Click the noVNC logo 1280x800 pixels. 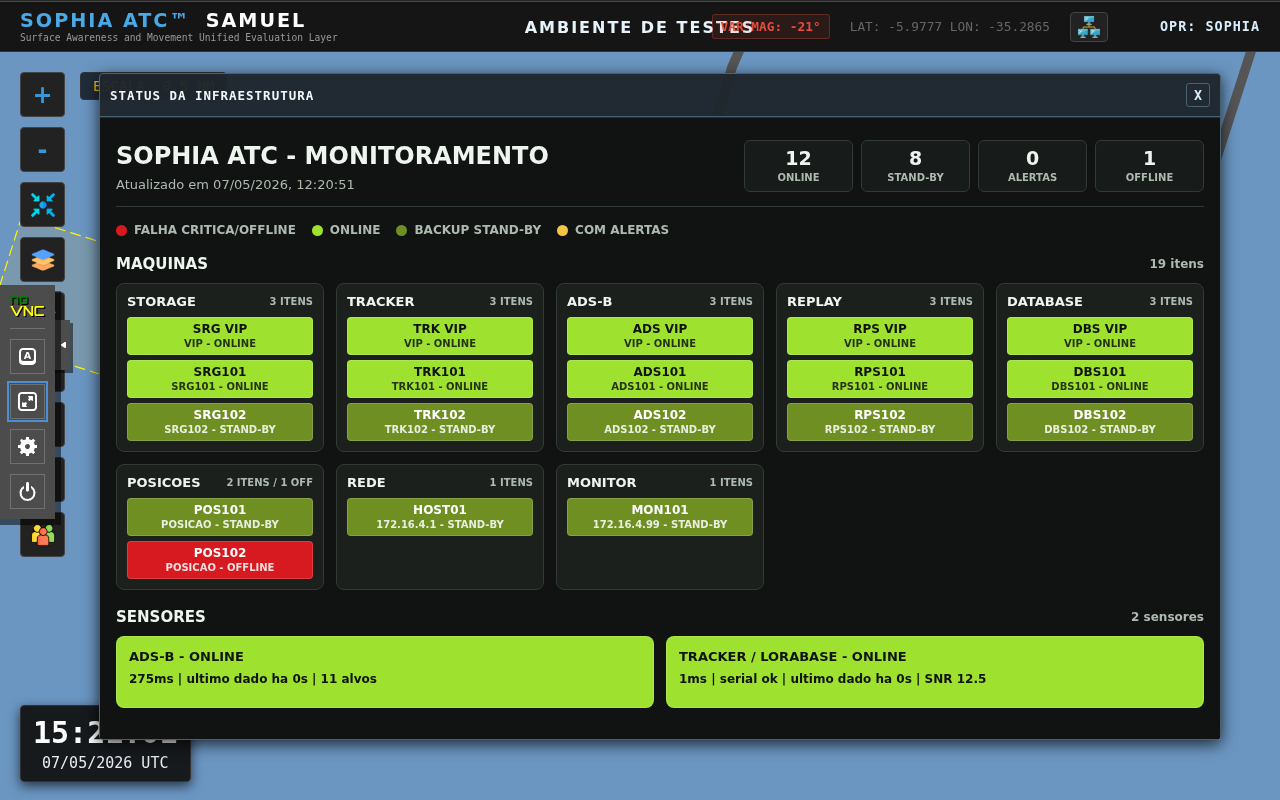pos(27,307)
